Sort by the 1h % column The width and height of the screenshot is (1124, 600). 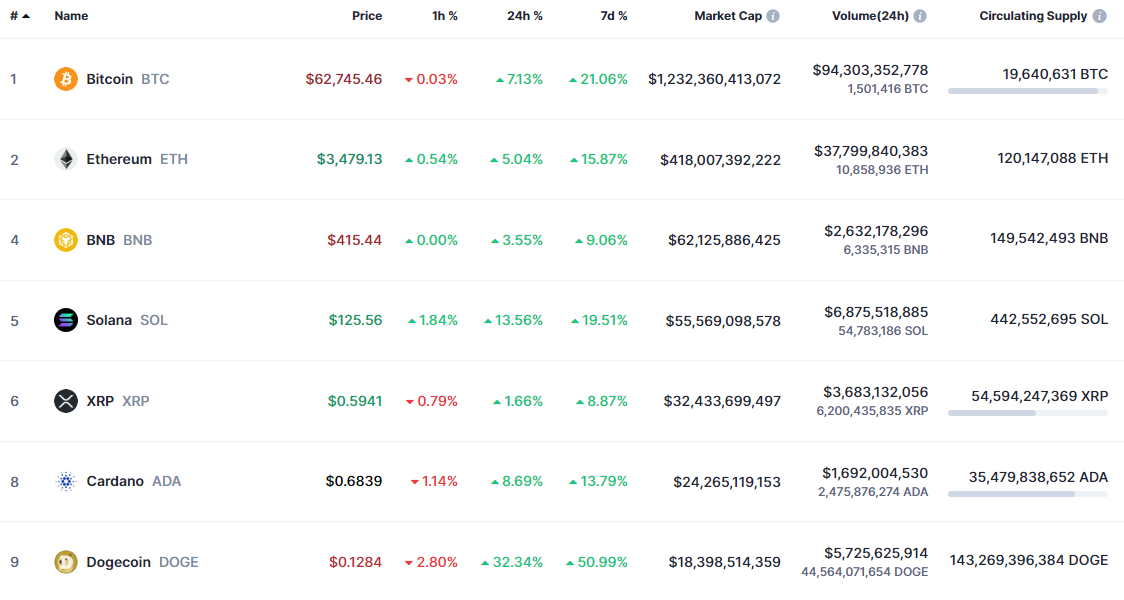click(444, 16)
